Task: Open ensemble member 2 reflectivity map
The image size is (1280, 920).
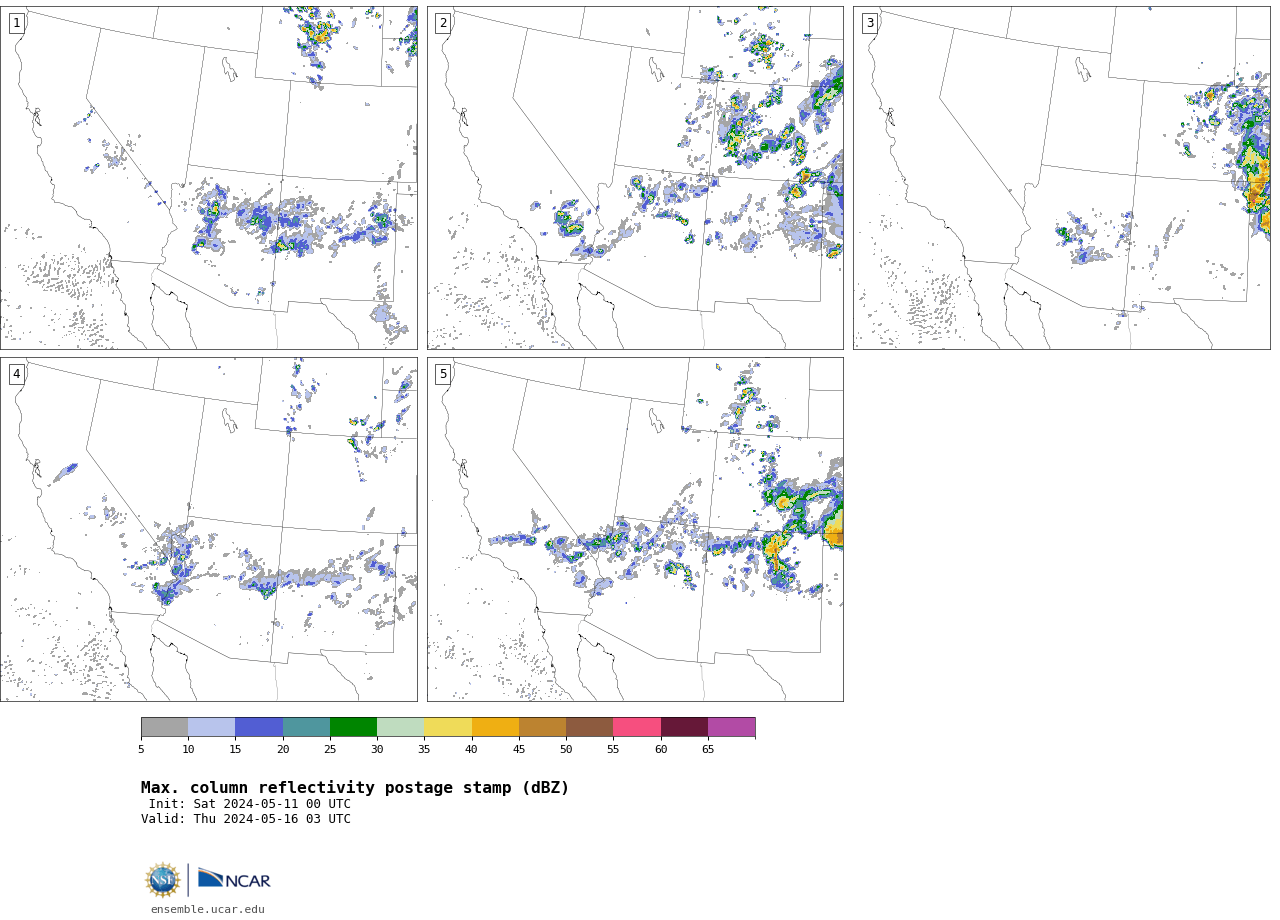Action: (x=635, y=178)
